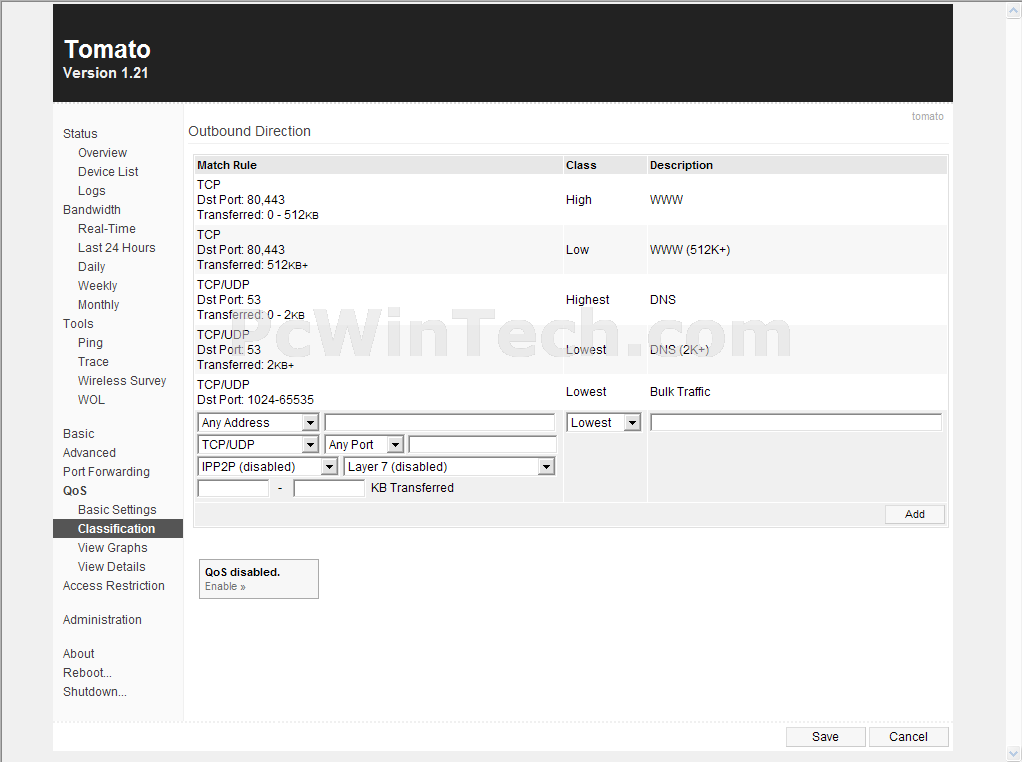This screenshot has width=1022, height=762.
Task: Open Basic settings menu
Action: click(x=78, y=433)
